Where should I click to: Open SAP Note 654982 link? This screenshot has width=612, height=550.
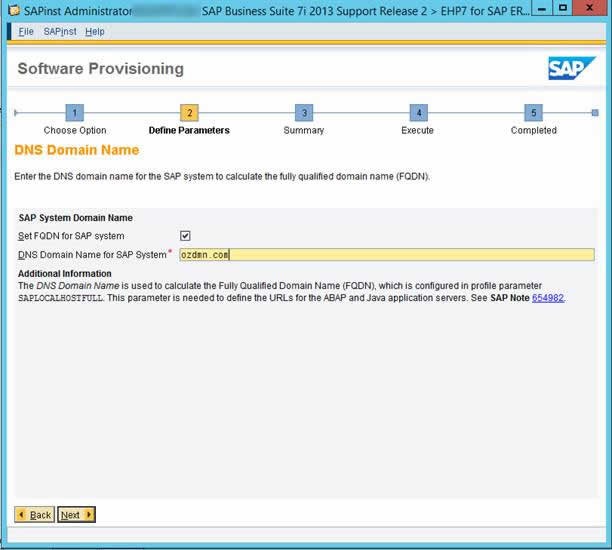coord(548,298)
